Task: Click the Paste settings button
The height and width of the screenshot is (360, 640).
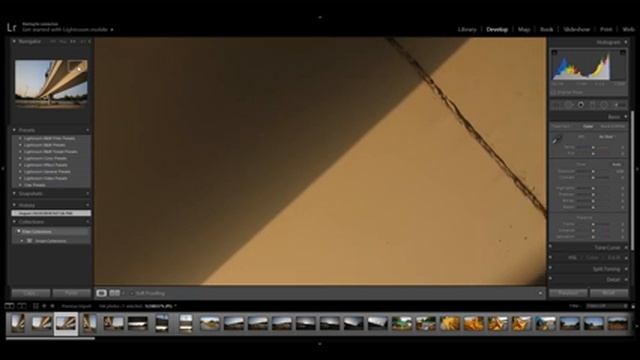Action: [72, 293]
